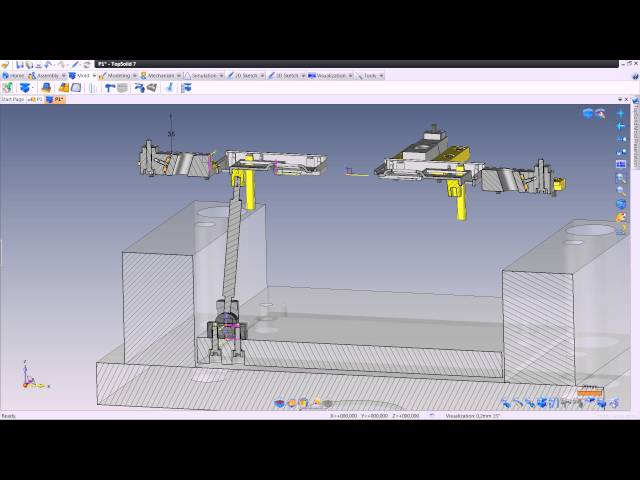Image resolution: width=640 pixels, height=480 pixels.
Task: Switch to the Mechanism tab
Action: coord(160,75)
